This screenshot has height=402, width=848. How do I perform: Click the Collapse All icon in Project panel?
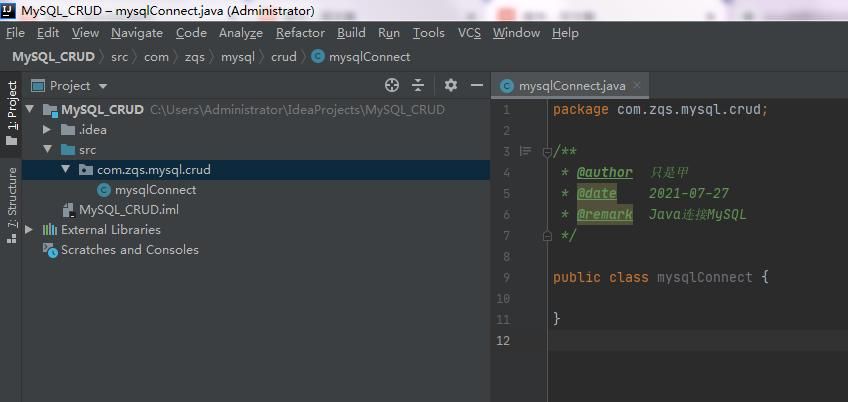(418, 86)
